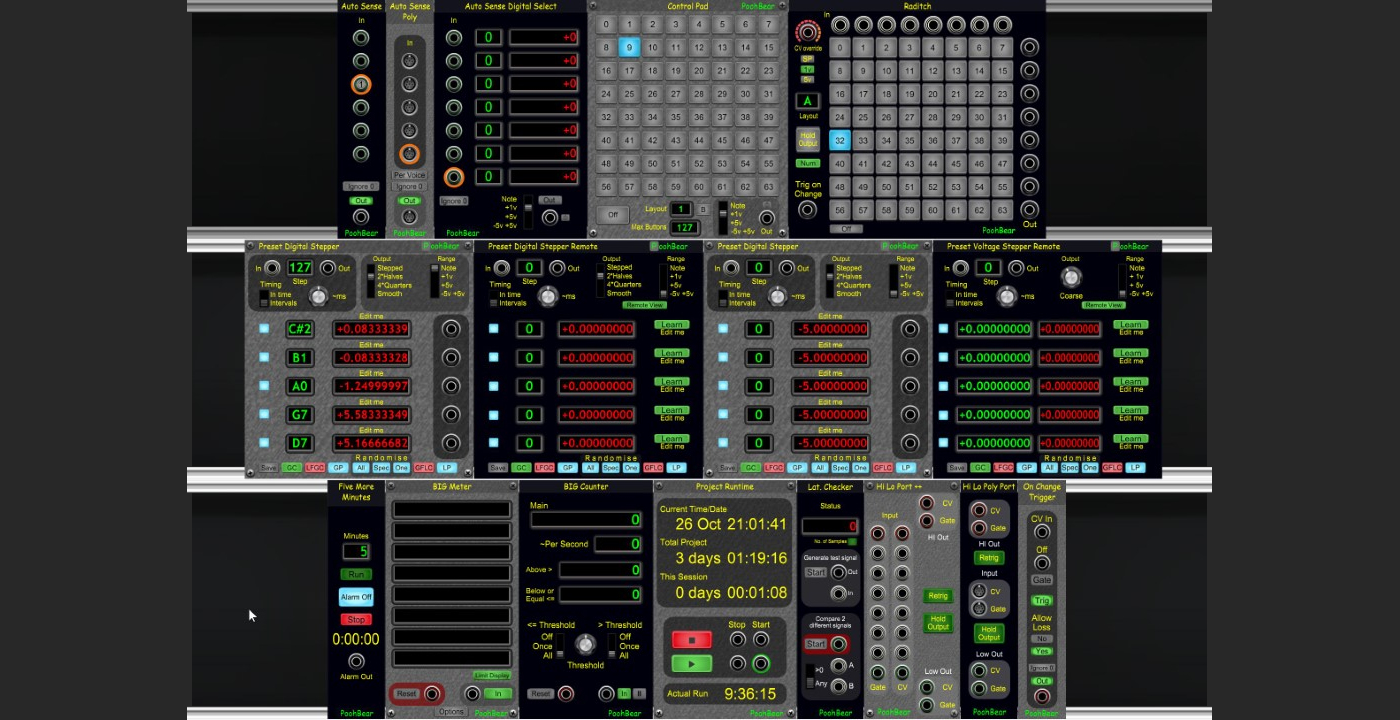This screenshot has height=720, width=1400.
Task: Click the Alarm Out jack on Five More Minutes
Action: (x=357, y=662)
